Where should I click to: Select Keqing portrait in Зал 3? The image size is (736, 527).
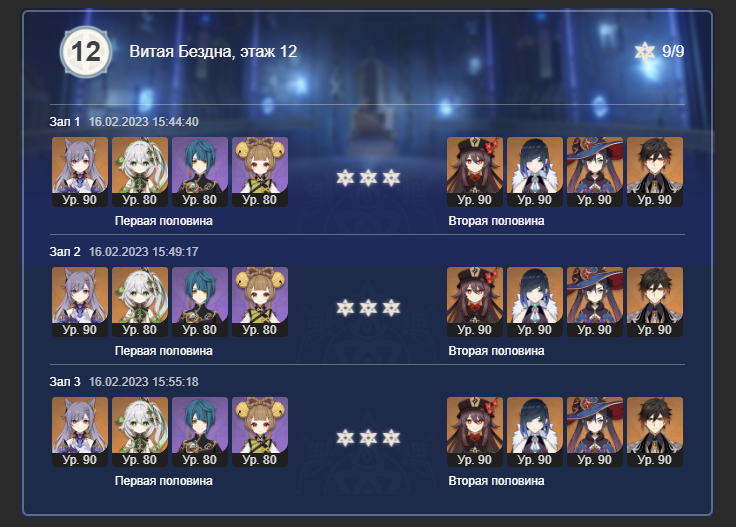pos(80,432)
